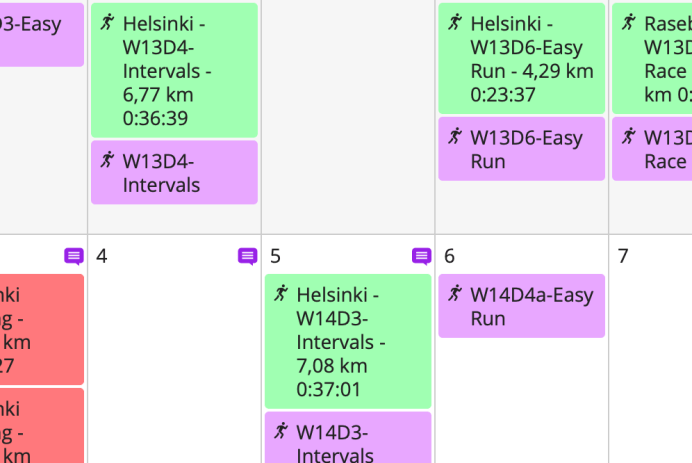
Task: Open the red activity card at left edge
Action: click(x=40, y=330)
